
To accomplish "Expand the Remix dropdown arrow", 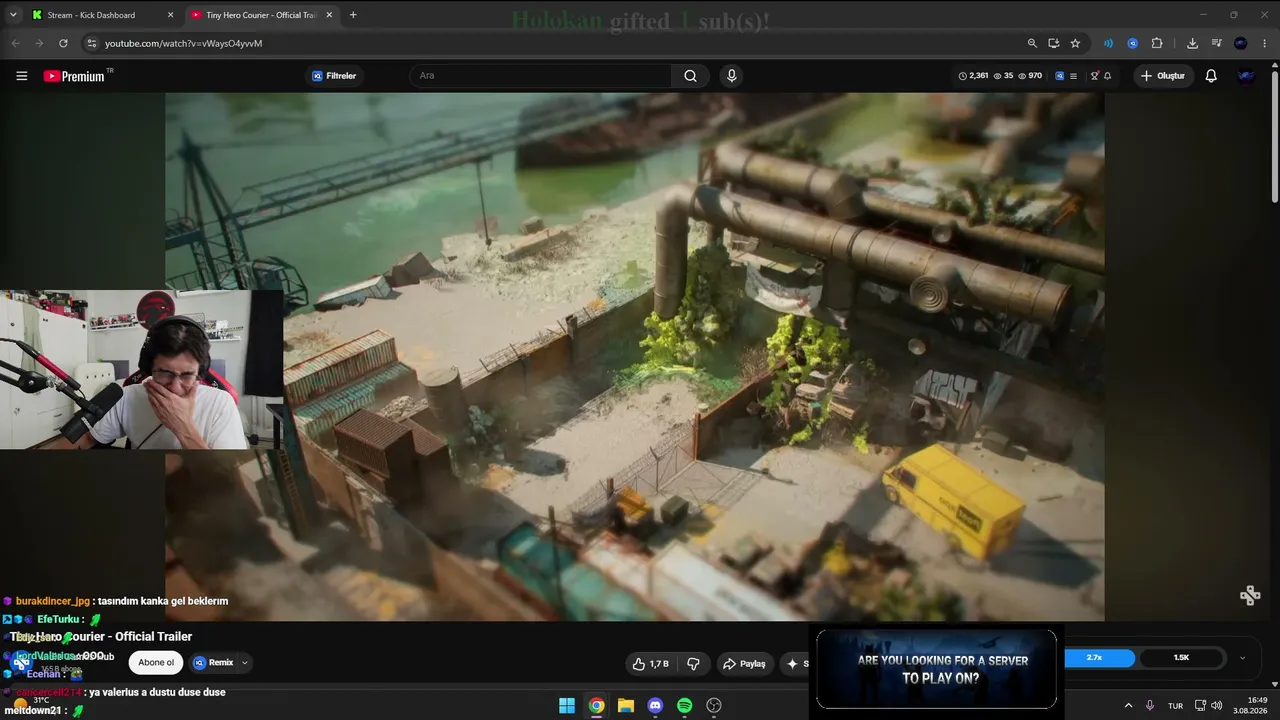I will tap(245, 662).
